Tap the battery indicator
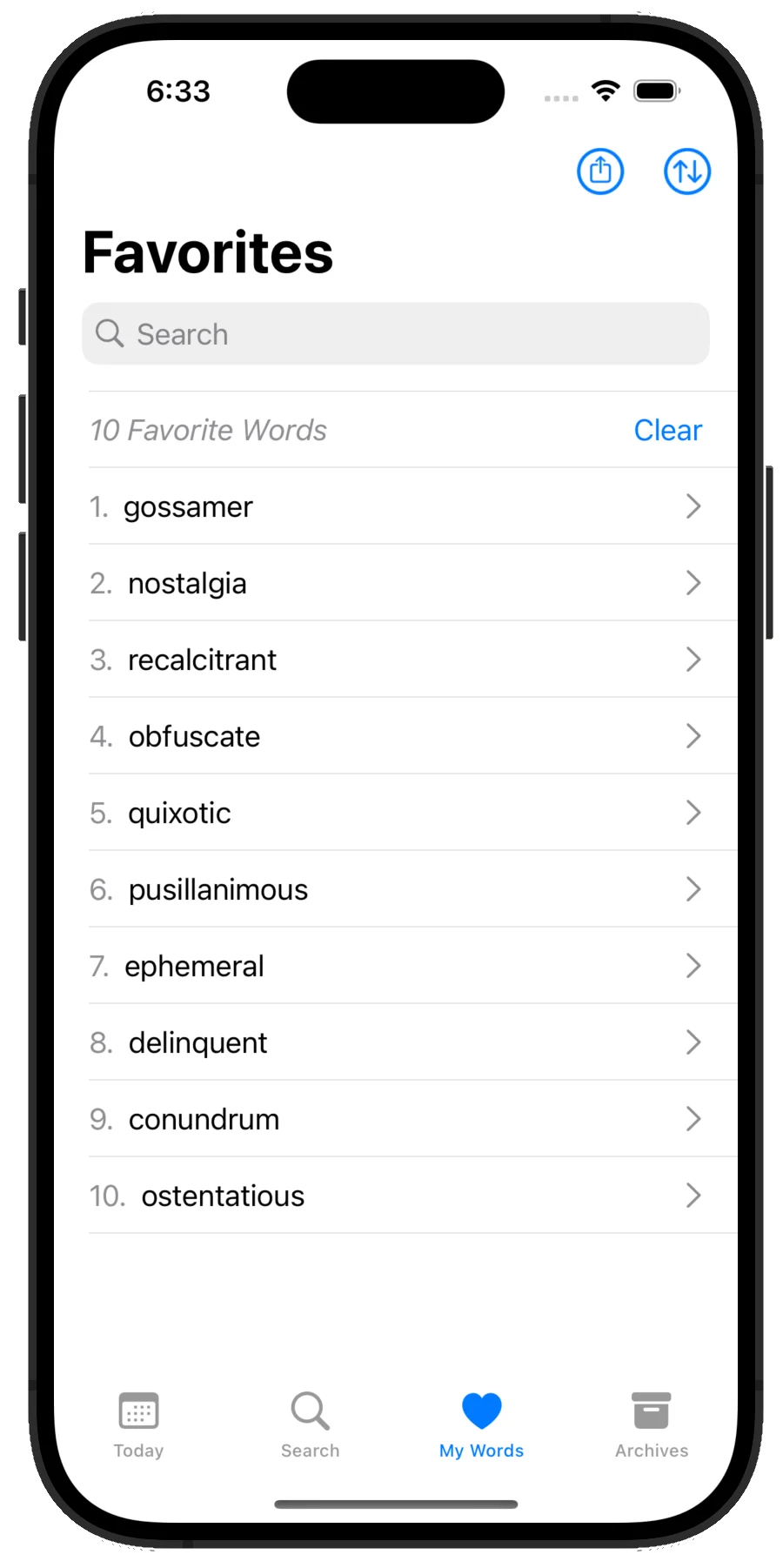Viewport: 783px width, 1568px height. [656, 89]
